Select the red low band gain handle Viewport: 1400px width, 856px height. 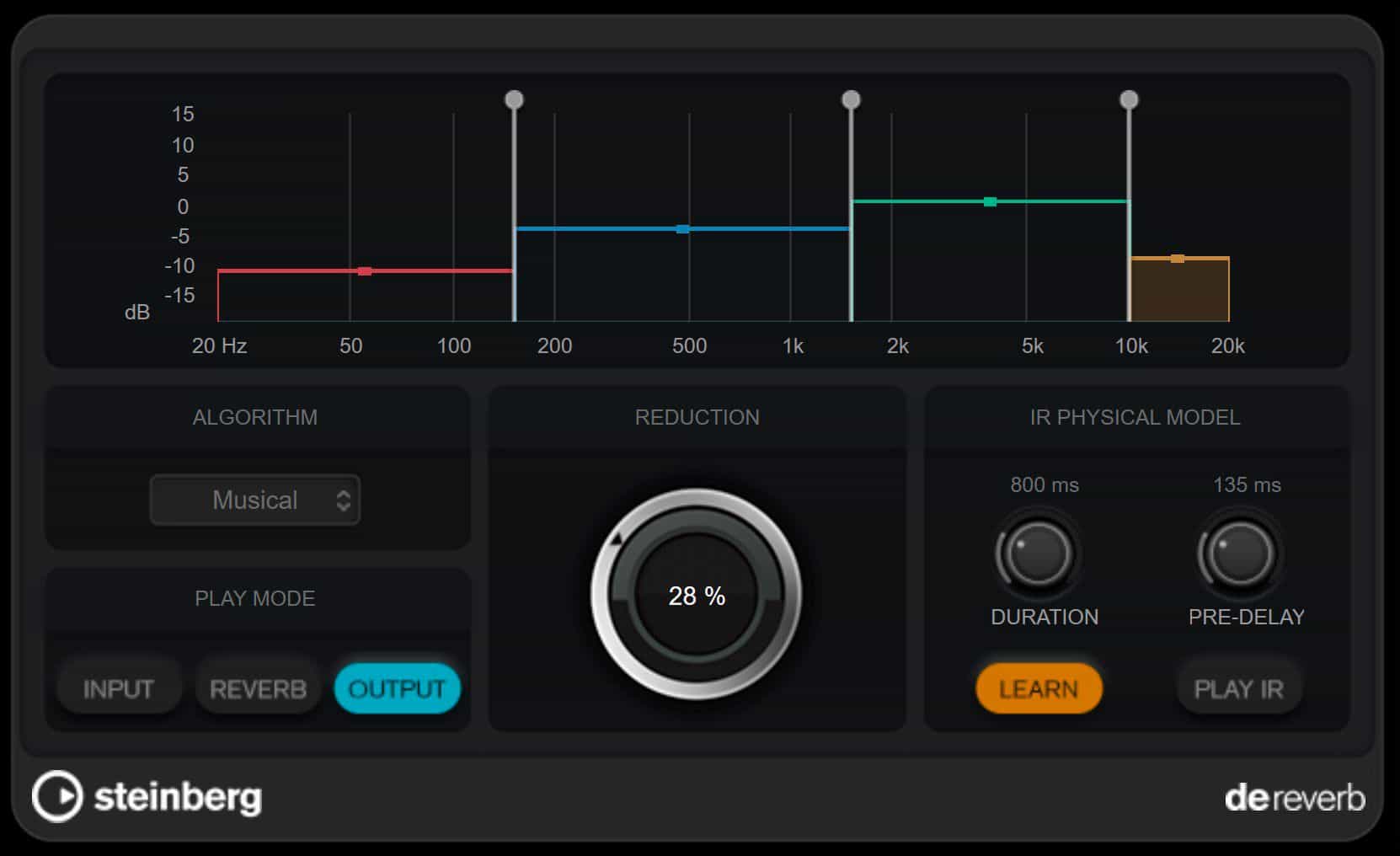(x=366, y=270)
